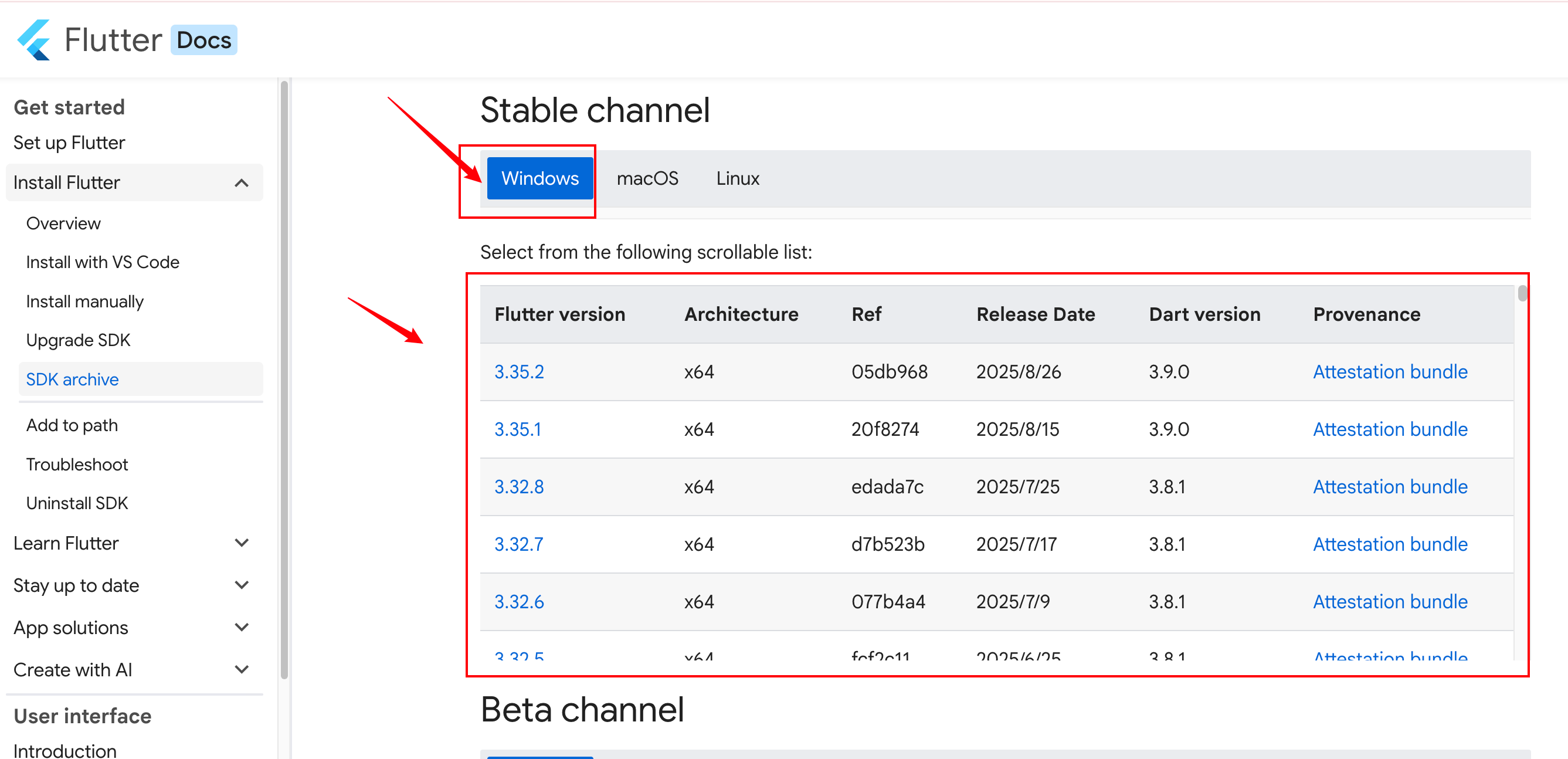Click release date 2025/8/15

tap(1017, 429)
